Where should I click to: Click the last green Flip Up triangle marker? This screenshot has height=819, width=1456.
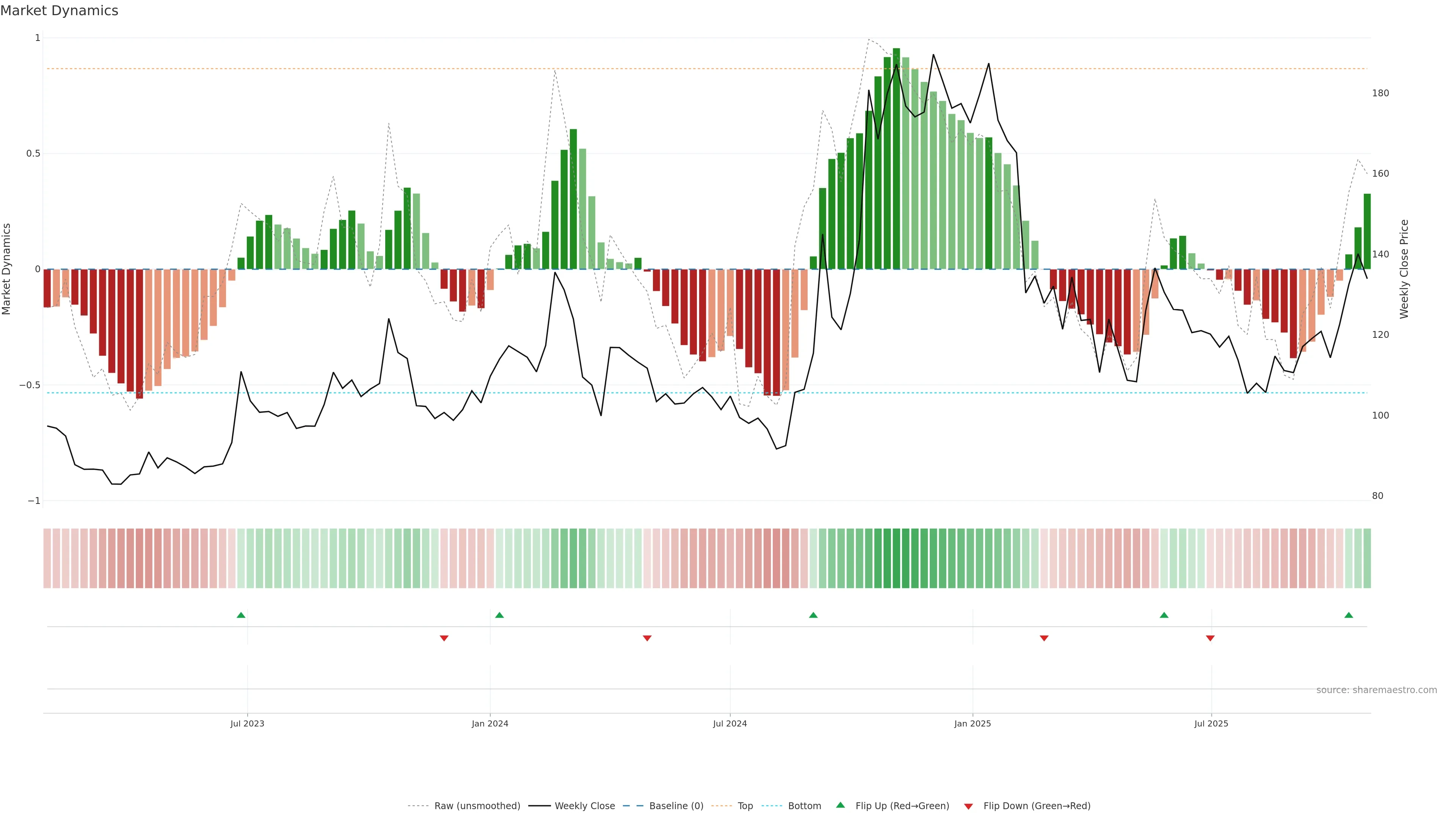coord(1349,615)
